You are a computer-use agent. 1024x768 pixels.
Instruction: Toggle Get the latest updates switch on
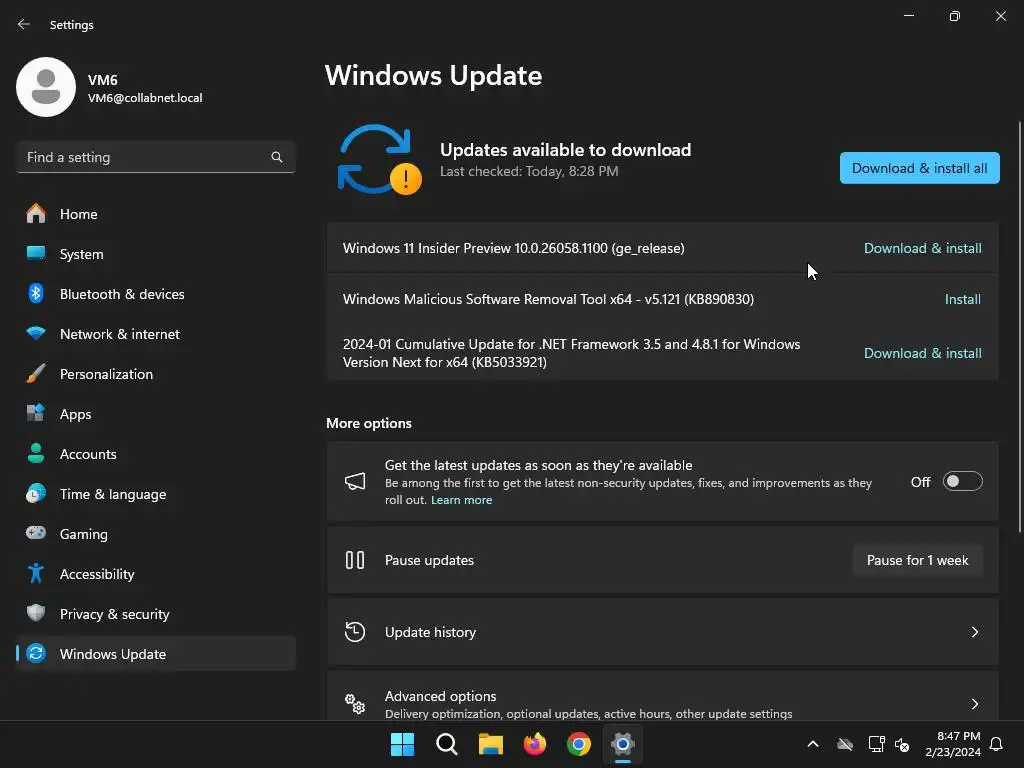[x=963, y=481]
